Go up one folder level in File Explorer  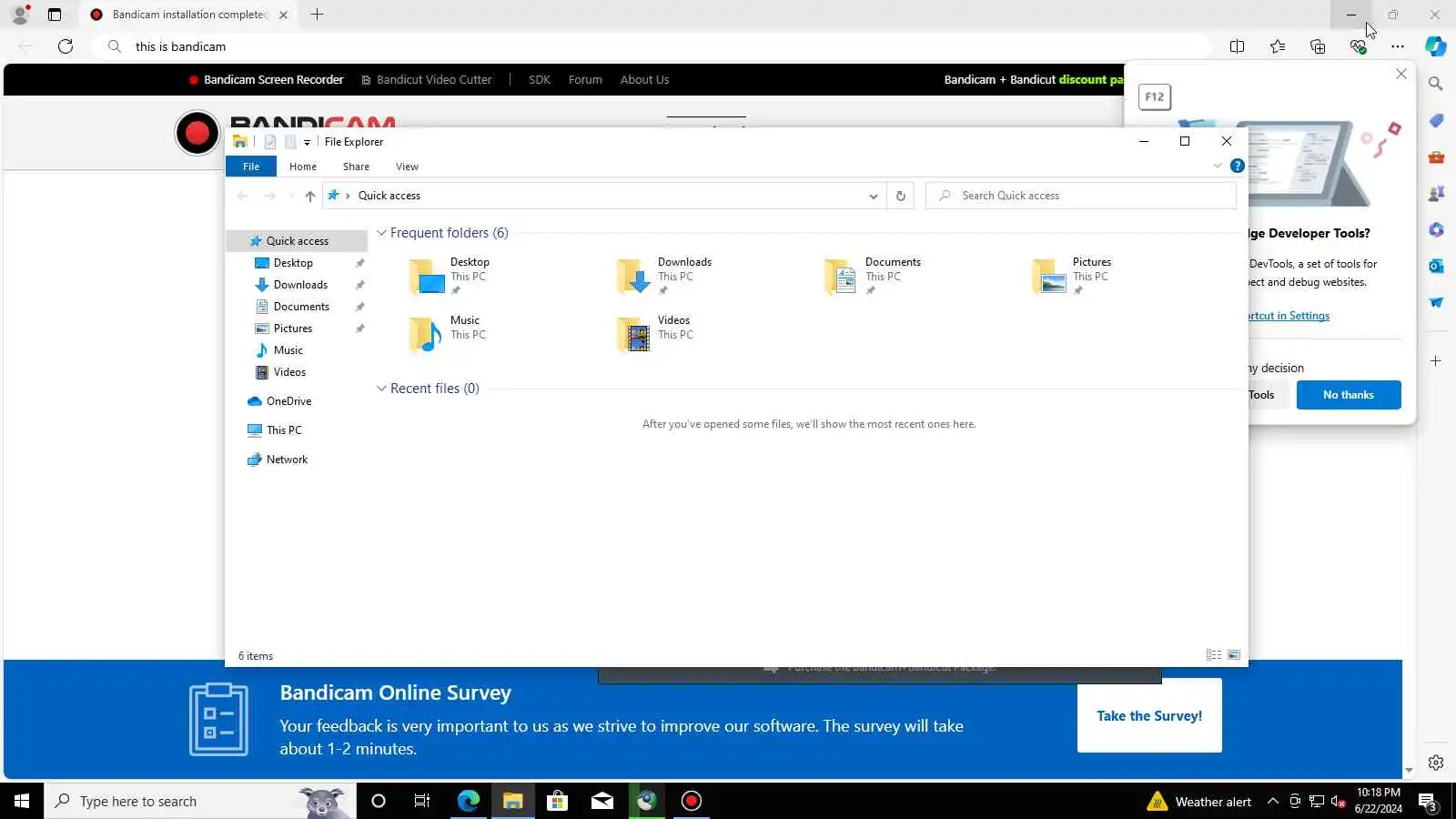point(310,196)
